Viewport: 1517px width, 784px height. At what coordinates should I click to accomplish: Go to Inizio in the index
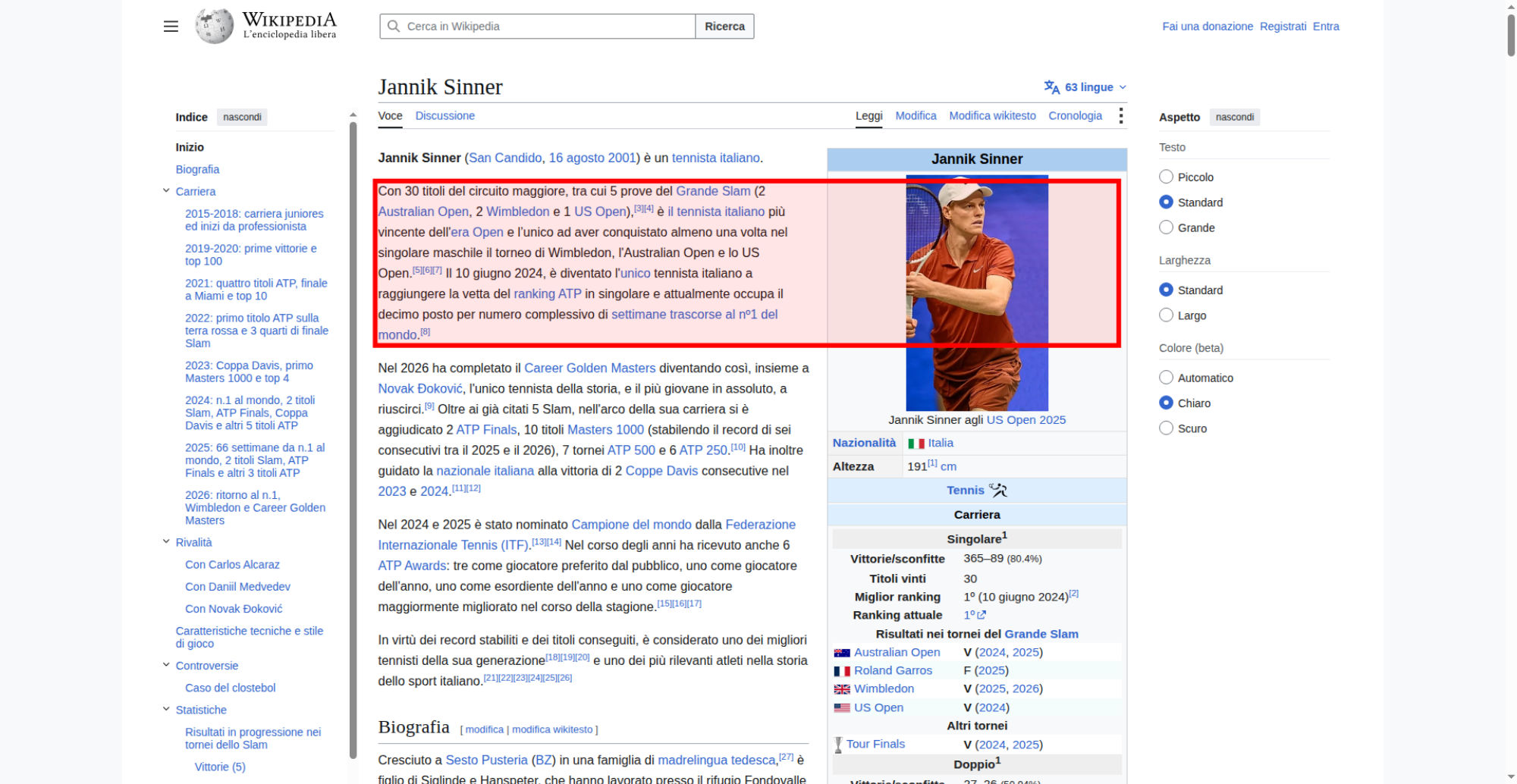190,147
